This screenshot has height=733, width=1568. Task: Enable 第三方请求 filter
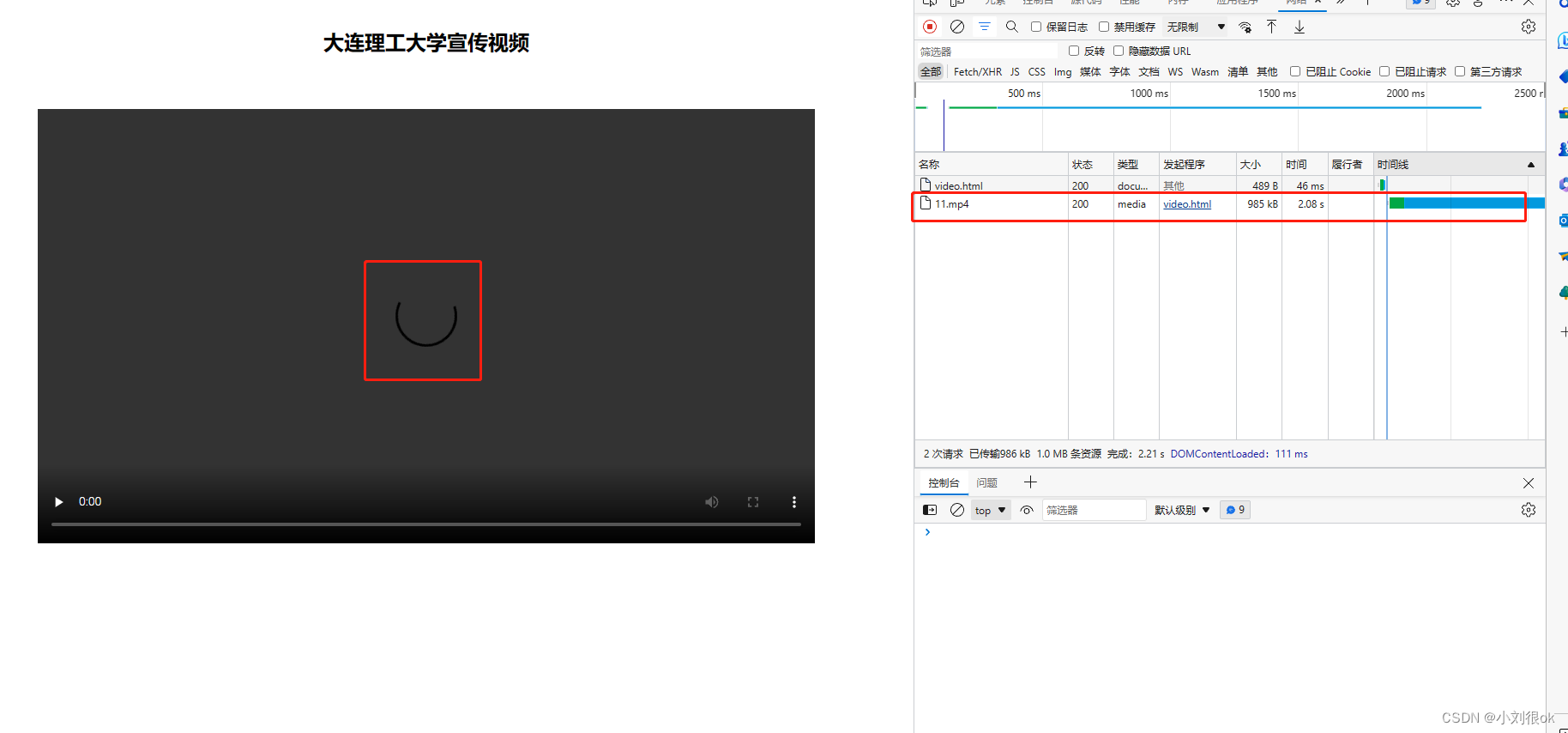click(1460, 71)
